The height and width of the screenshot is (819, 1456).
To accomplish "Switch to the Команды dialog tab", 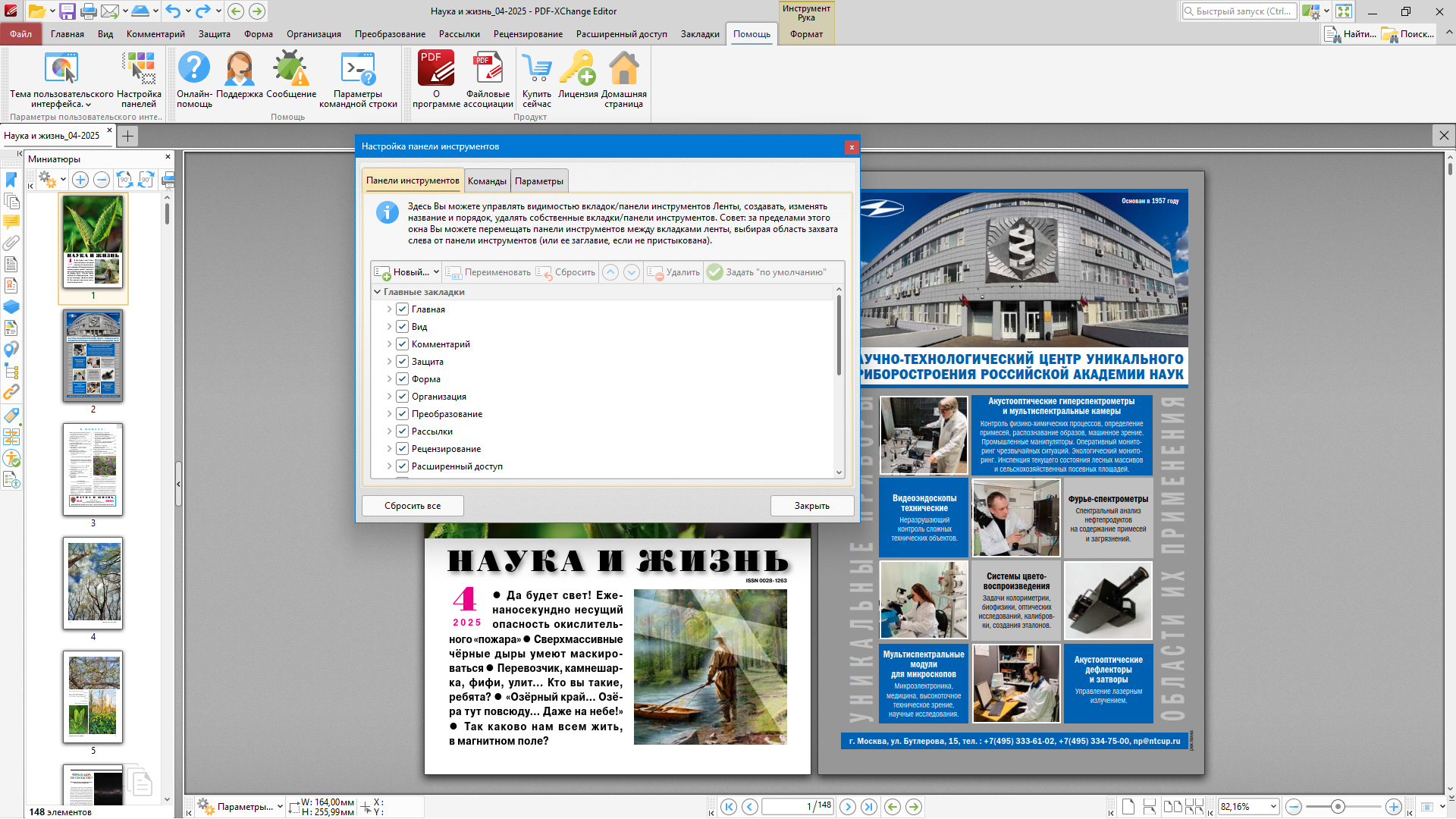I will tap(487, 181).
